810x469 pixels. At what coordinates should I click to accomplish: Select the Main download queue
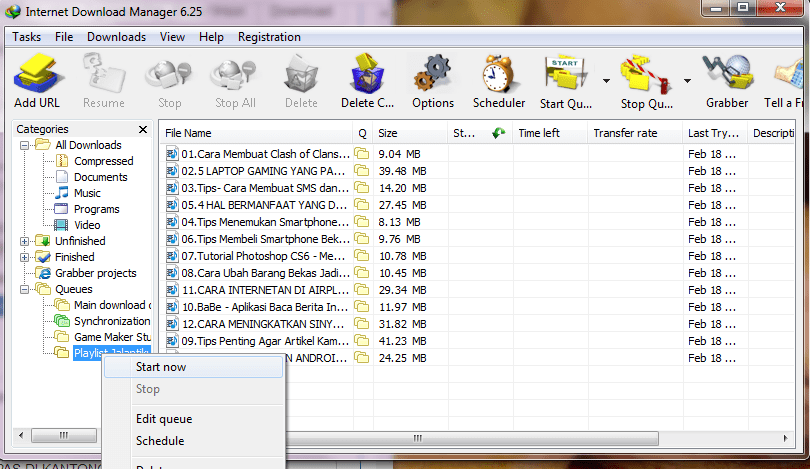click(112, 305)
